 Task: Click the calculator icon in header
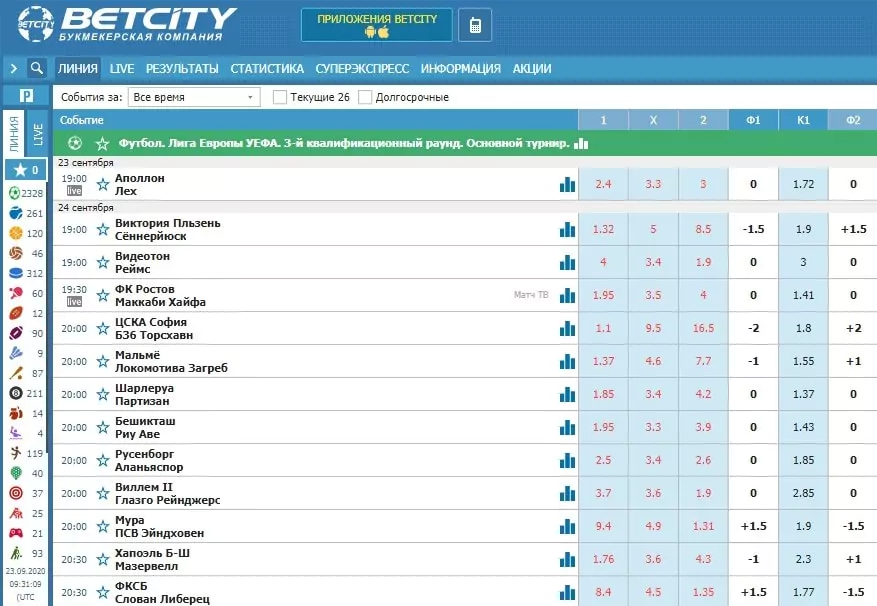coord(475,25)
